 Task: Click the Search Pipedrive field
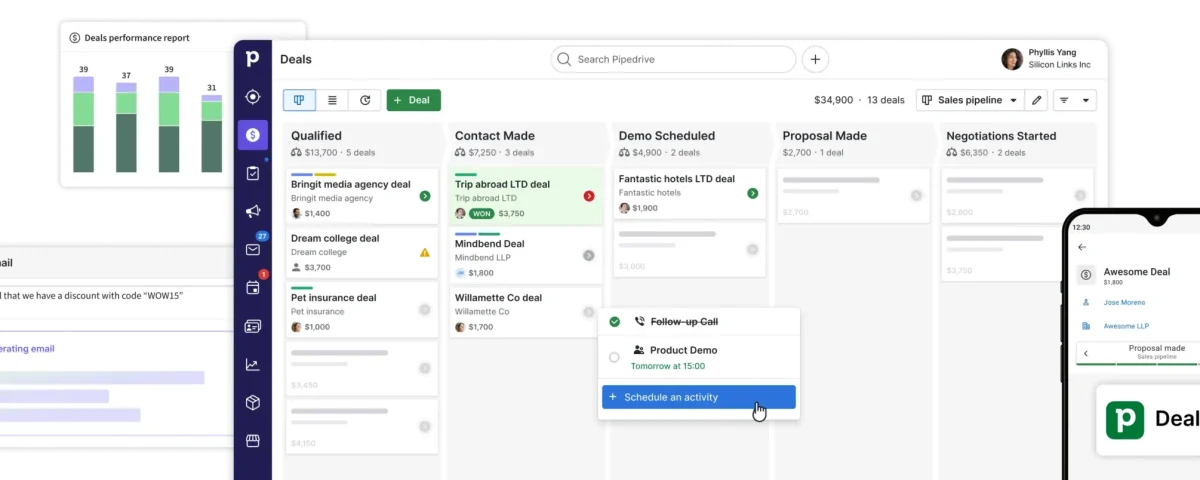click(673, 59)
